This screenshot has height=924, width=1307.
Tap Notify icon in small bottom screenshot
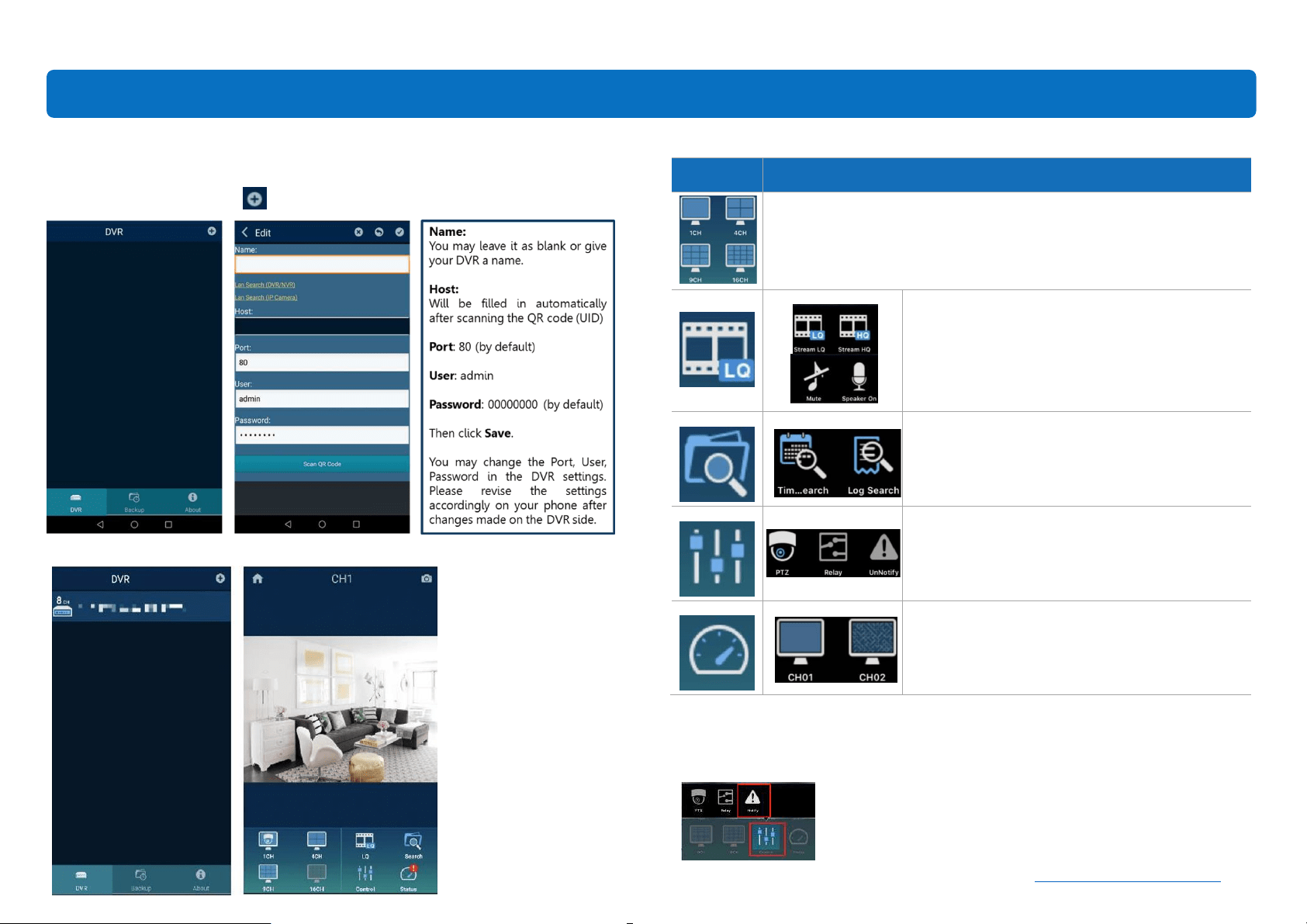pos(752,800)
